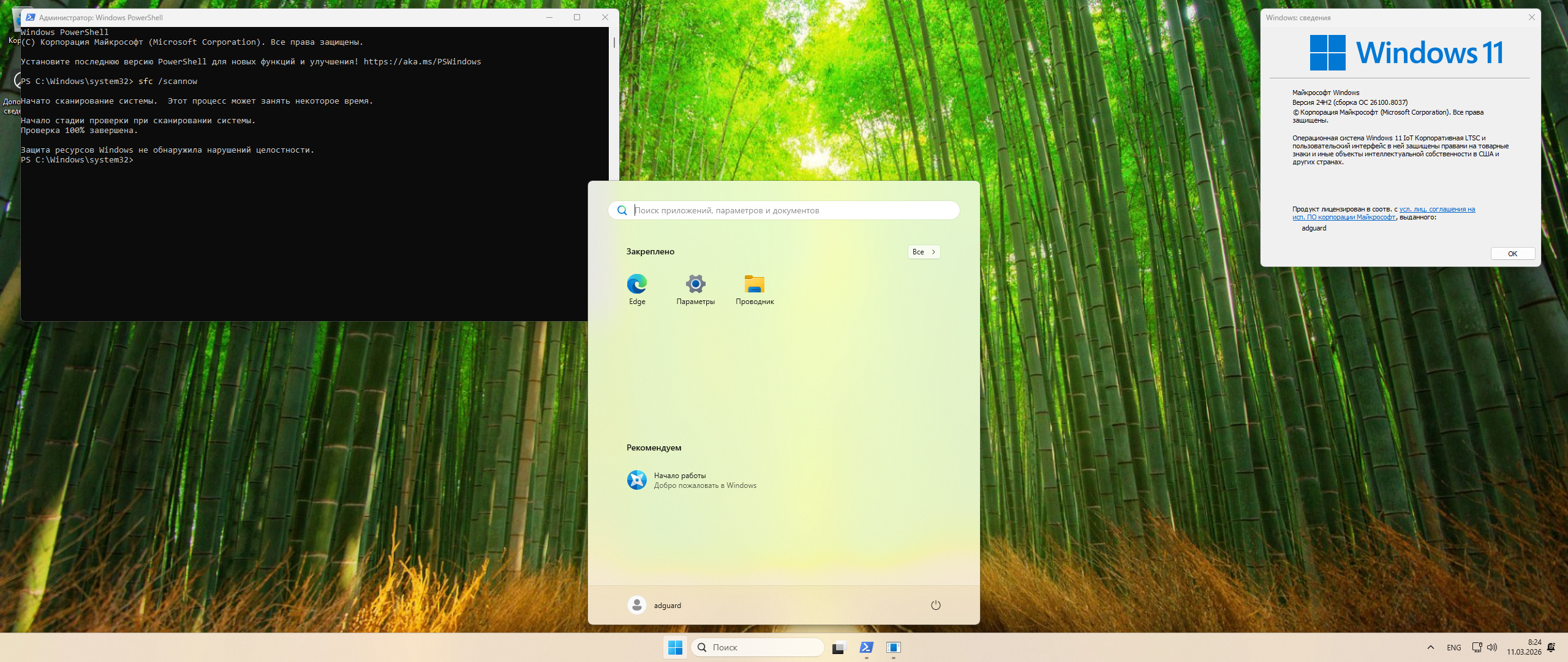The width and height of the screenshot is (1568, 662).
Task: Click the network tray icon
Action: pyautogui.click(x=1477, y=647)
